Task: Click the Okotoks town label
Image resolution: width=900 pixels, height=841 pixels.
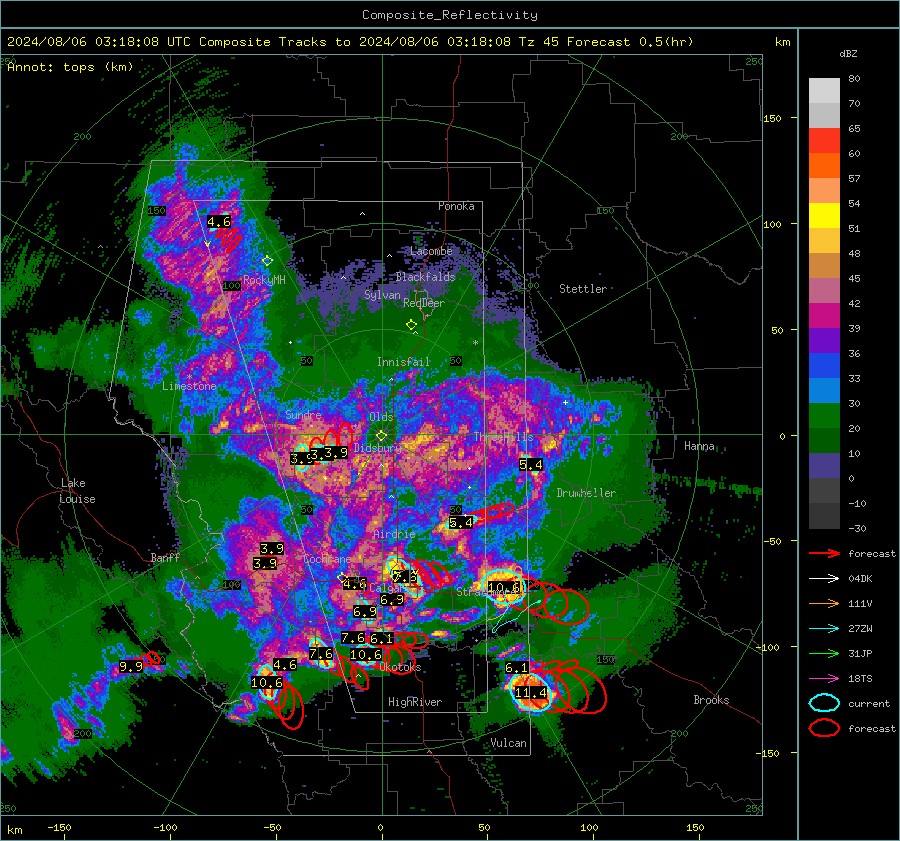Action: [400, 667]
